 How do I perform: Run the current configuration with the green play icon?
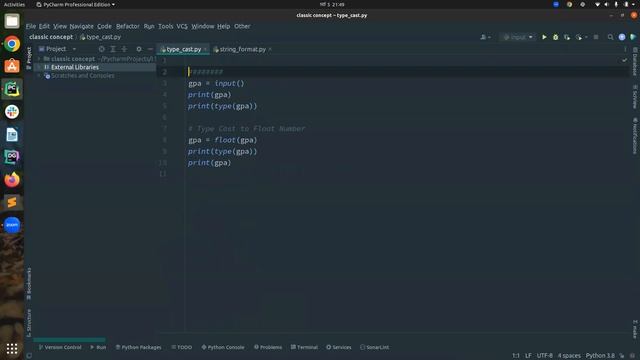[544, 37]
